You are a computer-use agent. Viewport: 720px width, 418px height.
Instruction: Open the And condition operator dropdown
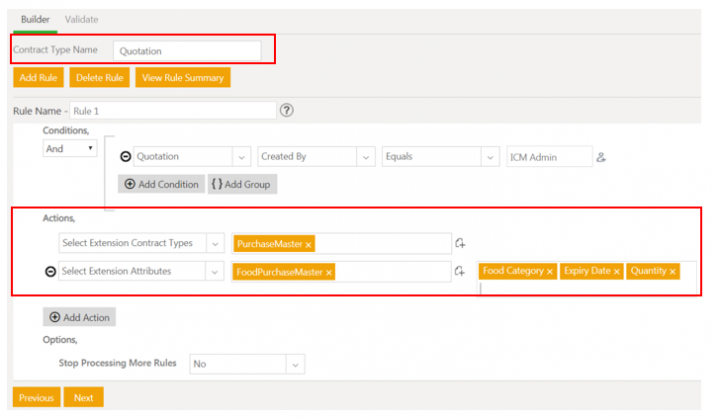pos(69,148)
